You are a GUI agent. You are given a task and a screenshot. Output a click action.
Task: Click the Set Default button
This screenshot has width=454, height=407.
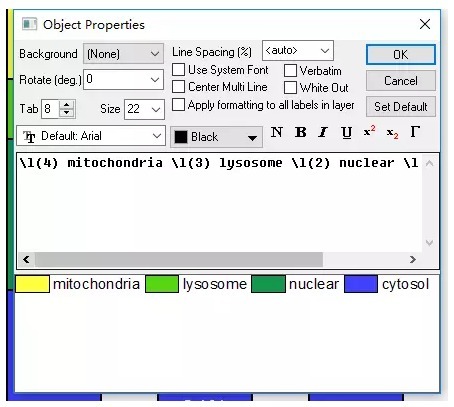(x=401, y=107)
